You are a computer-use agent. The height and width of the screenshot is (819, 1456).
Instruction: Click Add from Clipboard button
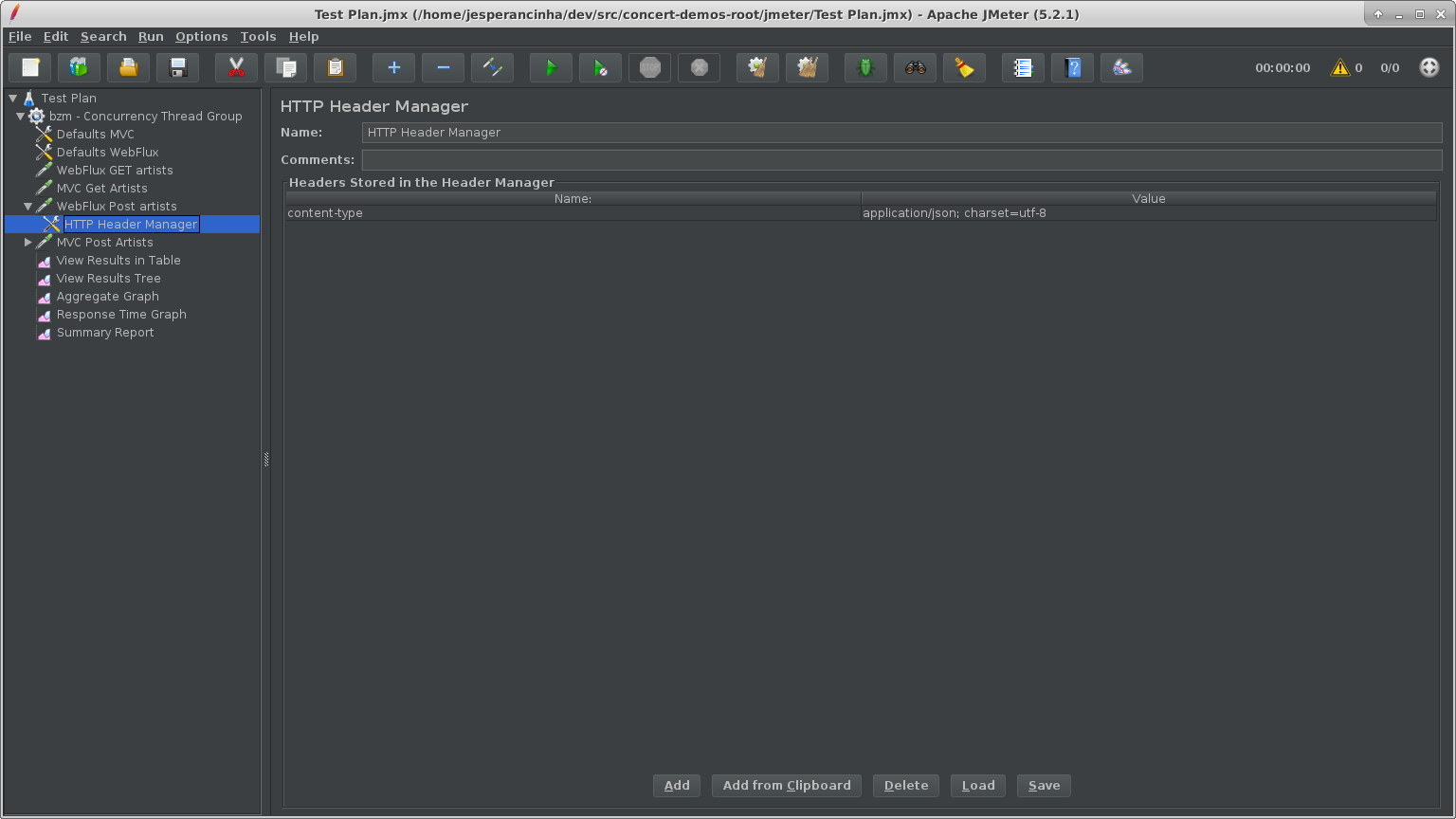pyautogui.click(x=787, y=785)
